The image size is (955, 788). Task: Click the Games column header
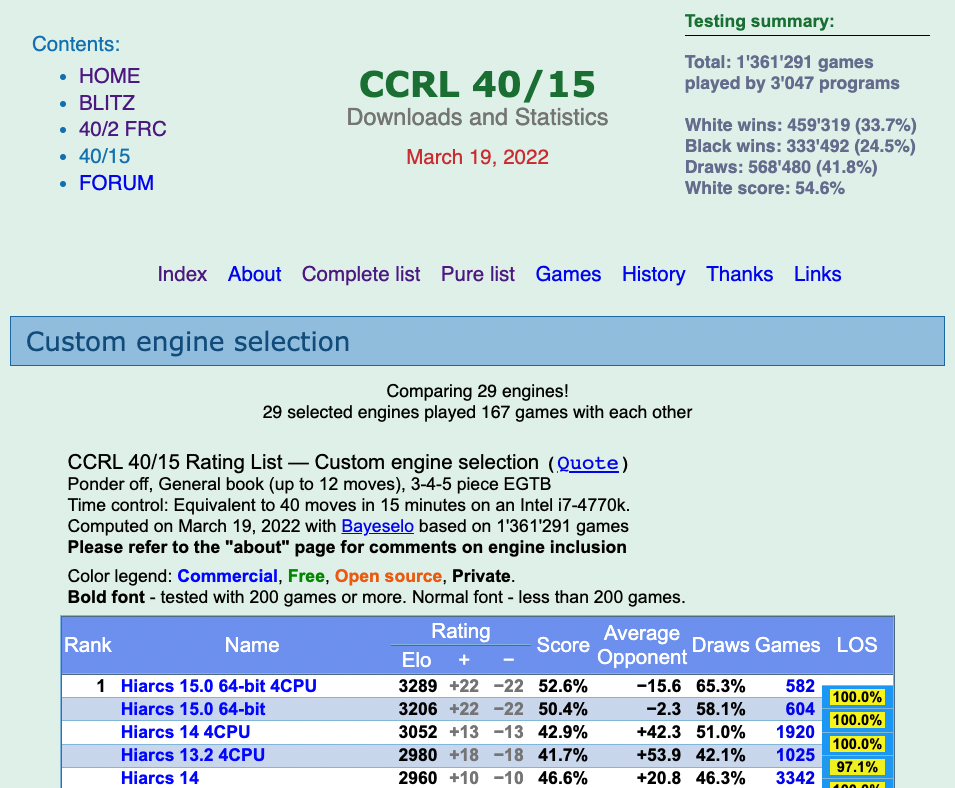[x=788, y=645]
